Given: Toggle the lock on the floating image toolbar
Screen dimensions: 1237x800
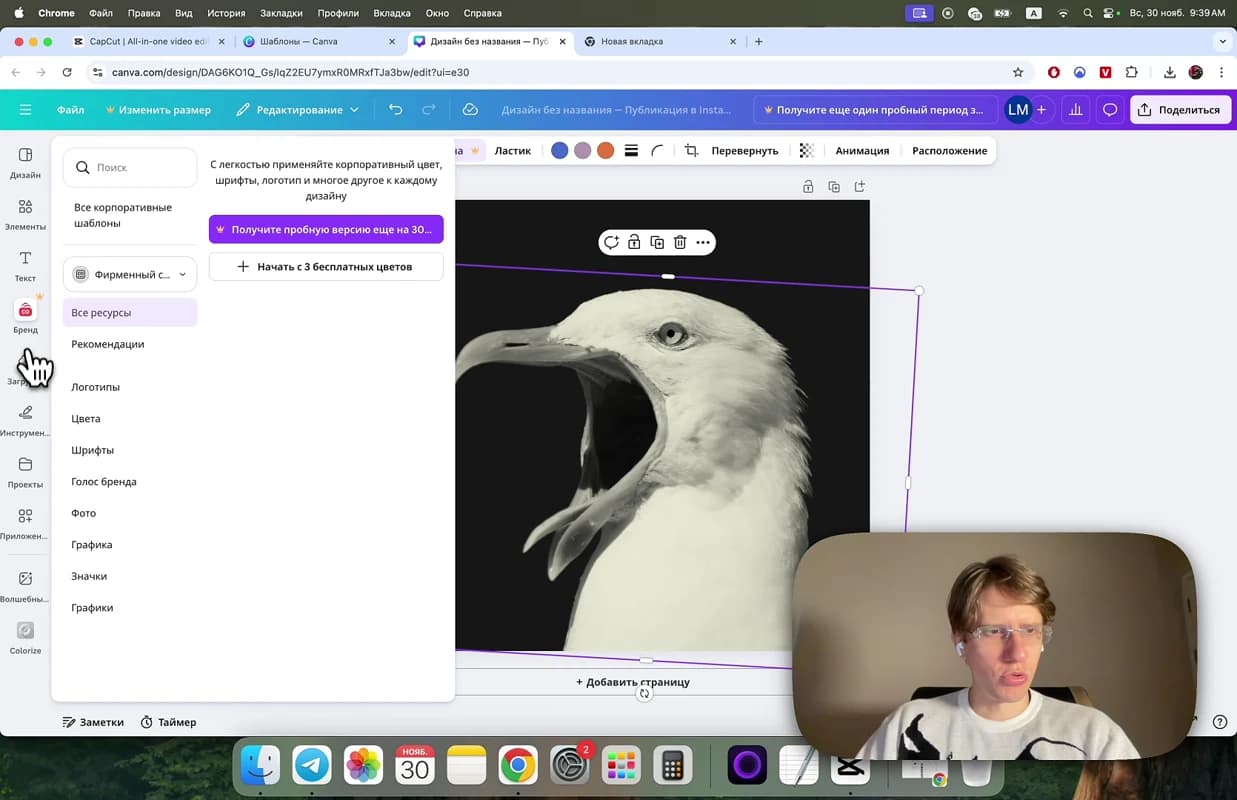Looking at the screenshot, I should (634, 242).
